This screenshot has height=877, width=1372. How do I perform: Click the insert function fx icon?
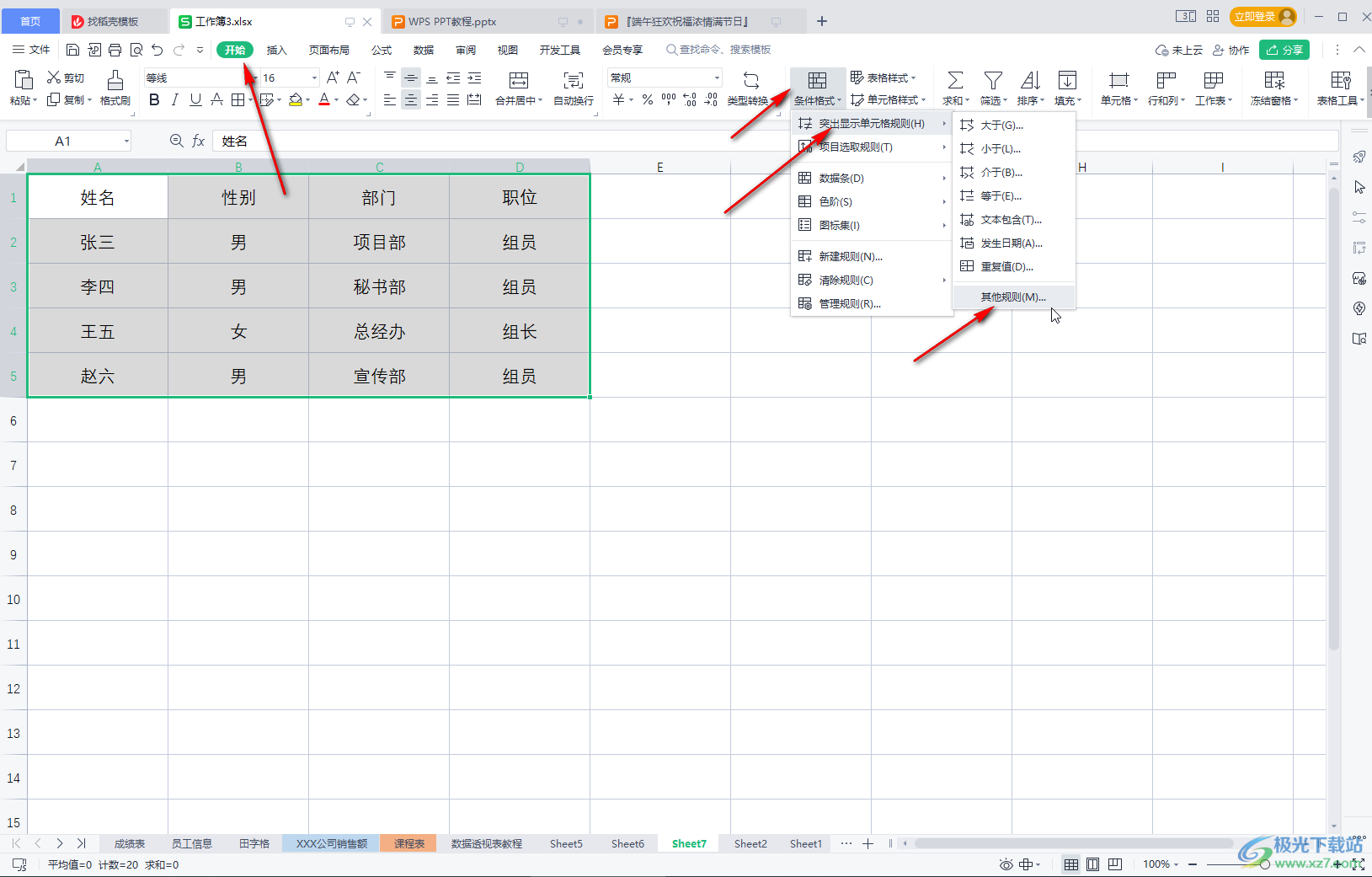click(x=199, y=142)
